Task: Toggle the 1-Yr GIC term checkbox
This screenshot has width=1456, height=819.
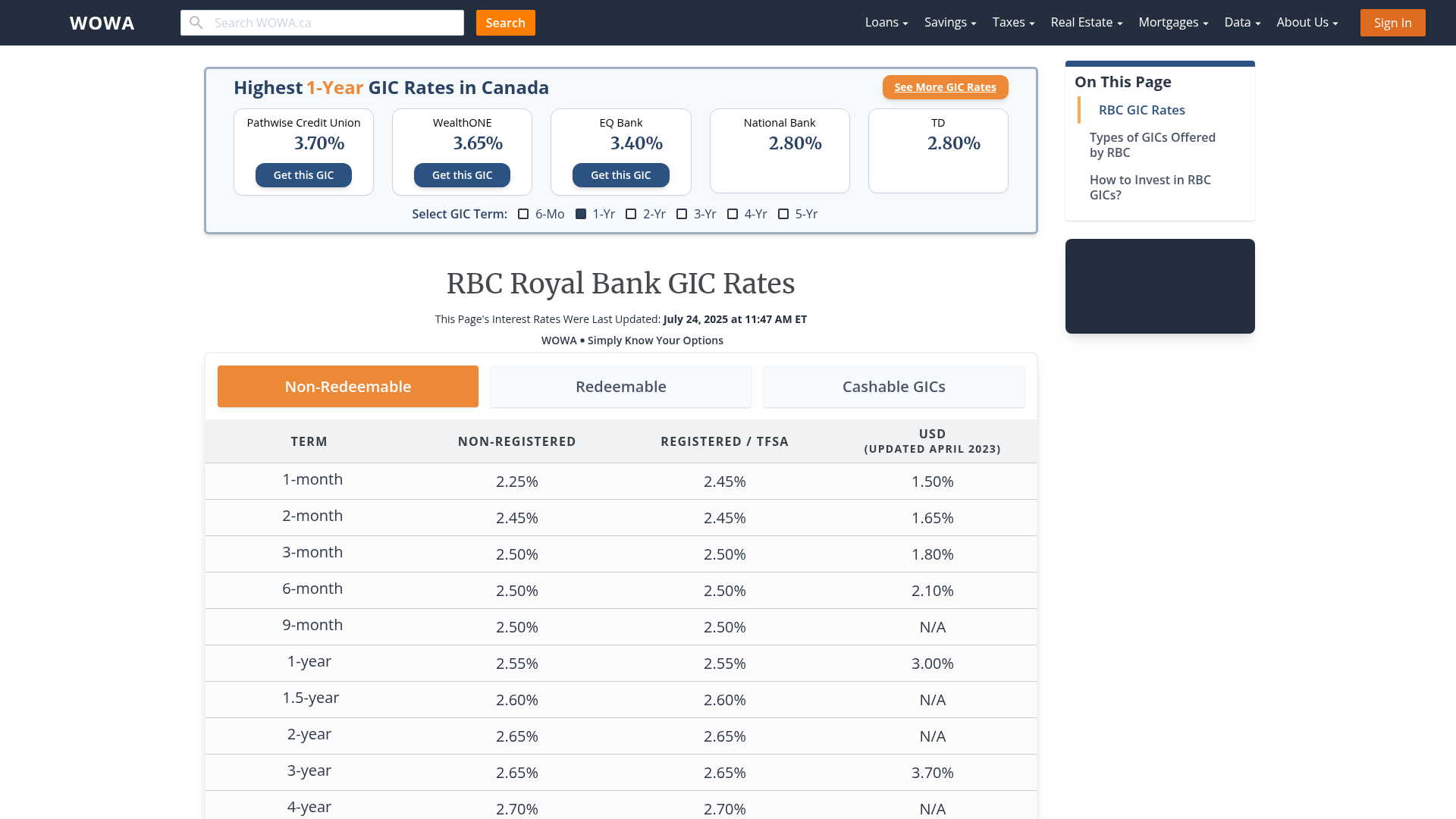Action: coord(581,214)
